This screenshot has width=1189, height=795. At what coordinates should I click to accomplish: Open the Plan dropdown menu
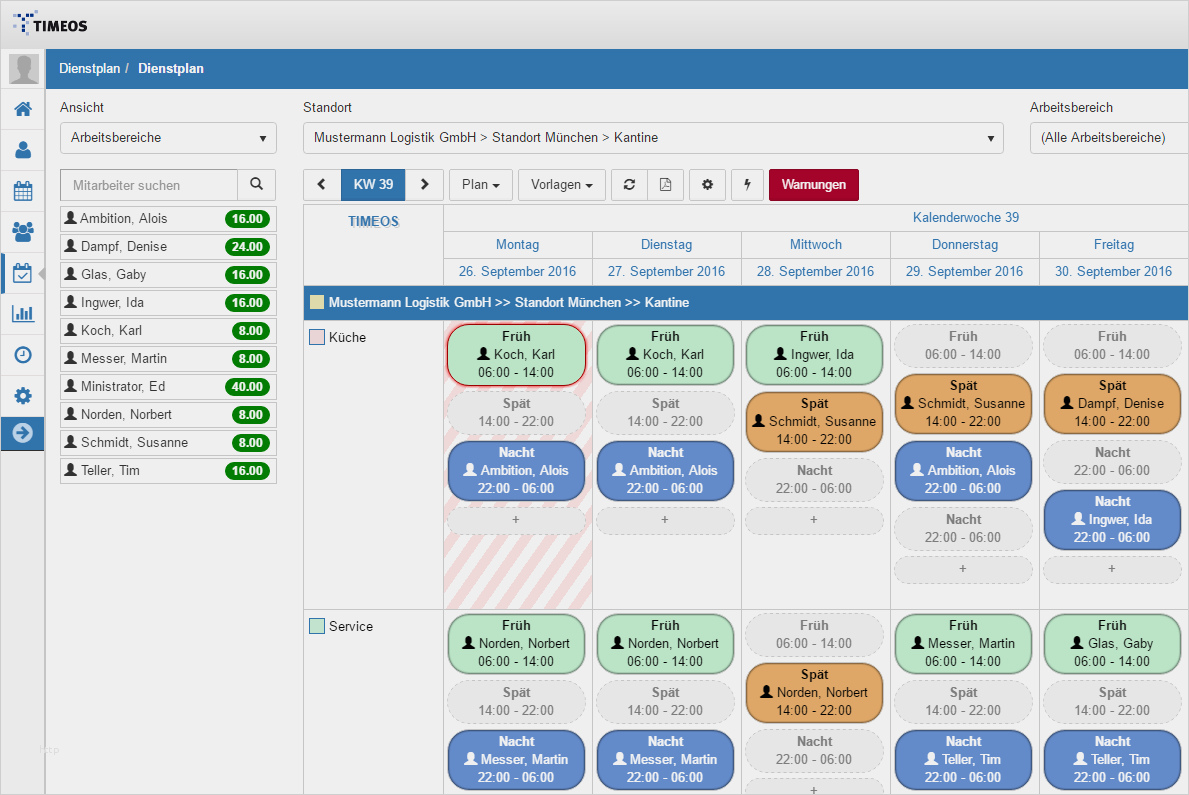[x=481, y=185]
